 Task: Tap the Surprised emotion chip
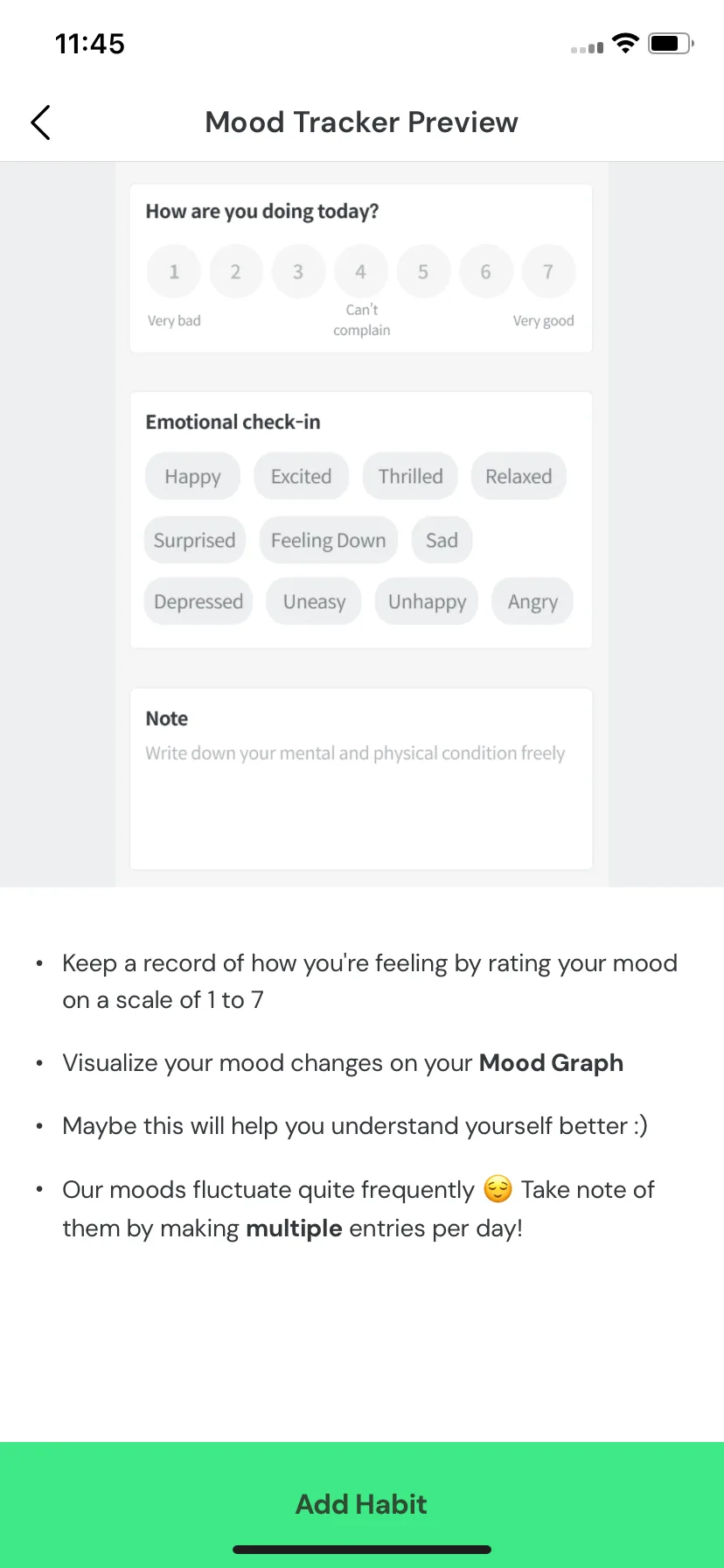click(x=195, y=540)
